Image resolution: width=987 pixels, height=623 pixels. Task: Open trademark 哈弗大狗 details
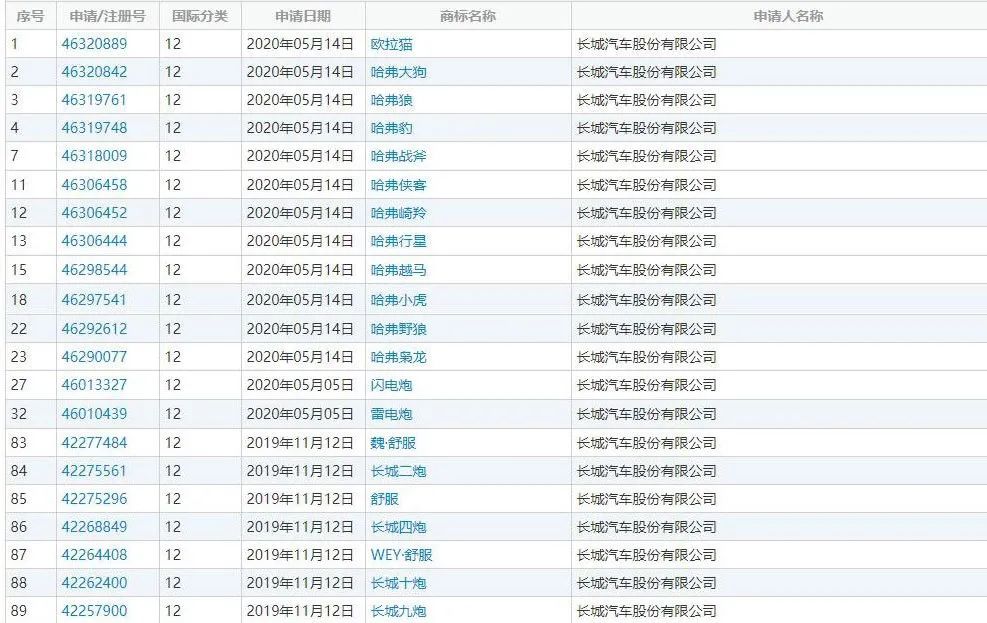click(x=398, y=72)
